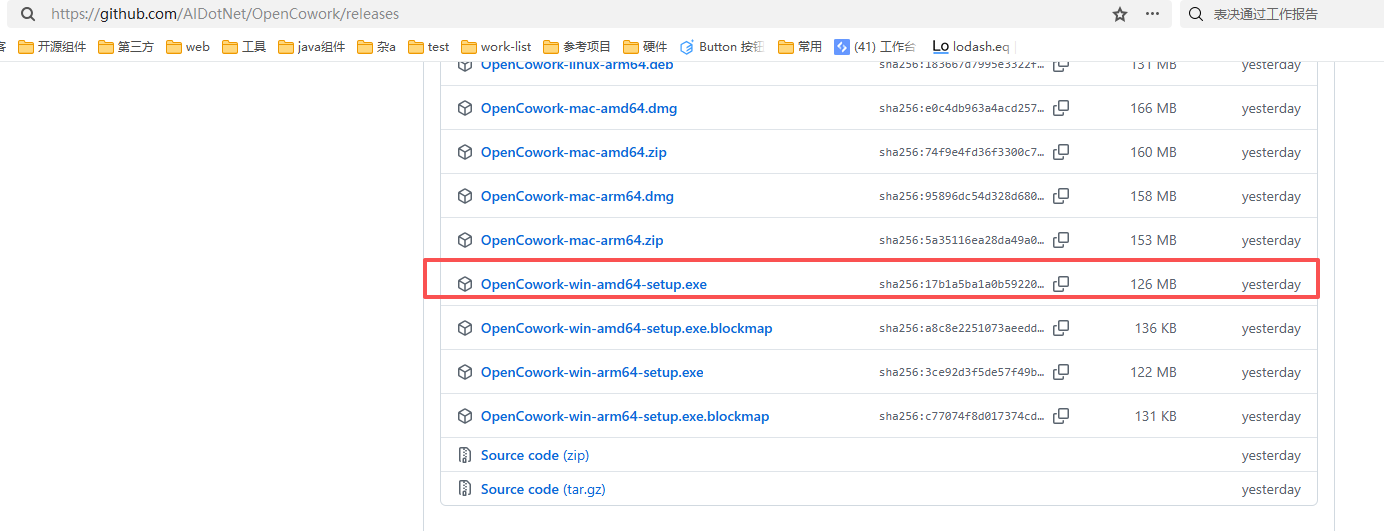
Task: Open the 第三方 bookmark folder
Action: coord(127,47)
